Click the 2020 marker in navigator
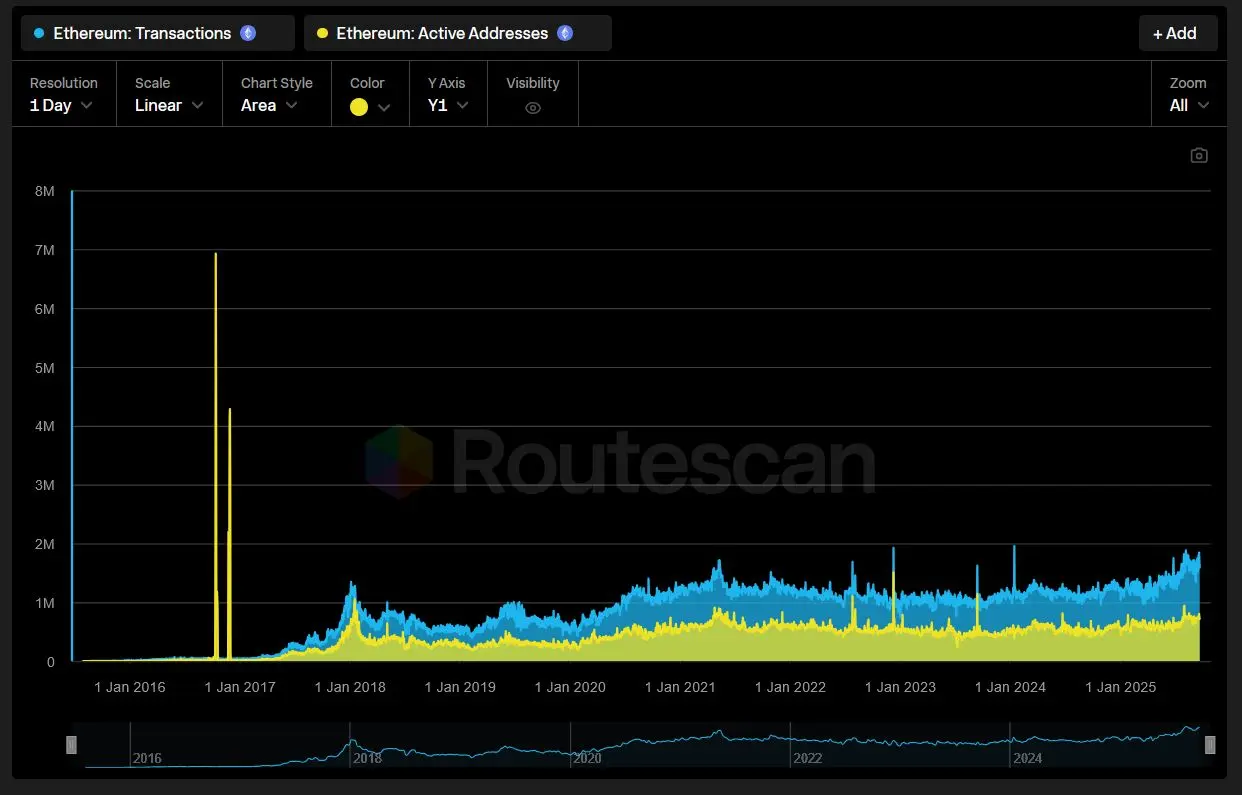 point(587,758)
